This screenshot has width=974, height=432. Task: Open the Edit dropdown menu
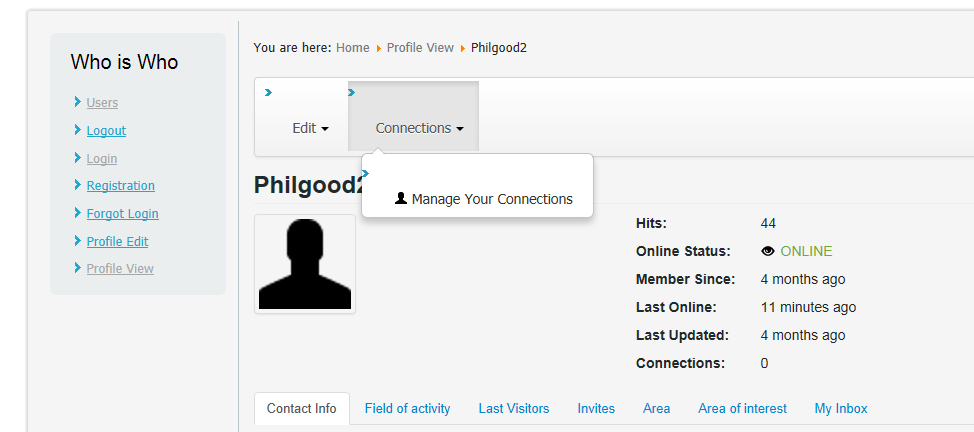[310, 128]
